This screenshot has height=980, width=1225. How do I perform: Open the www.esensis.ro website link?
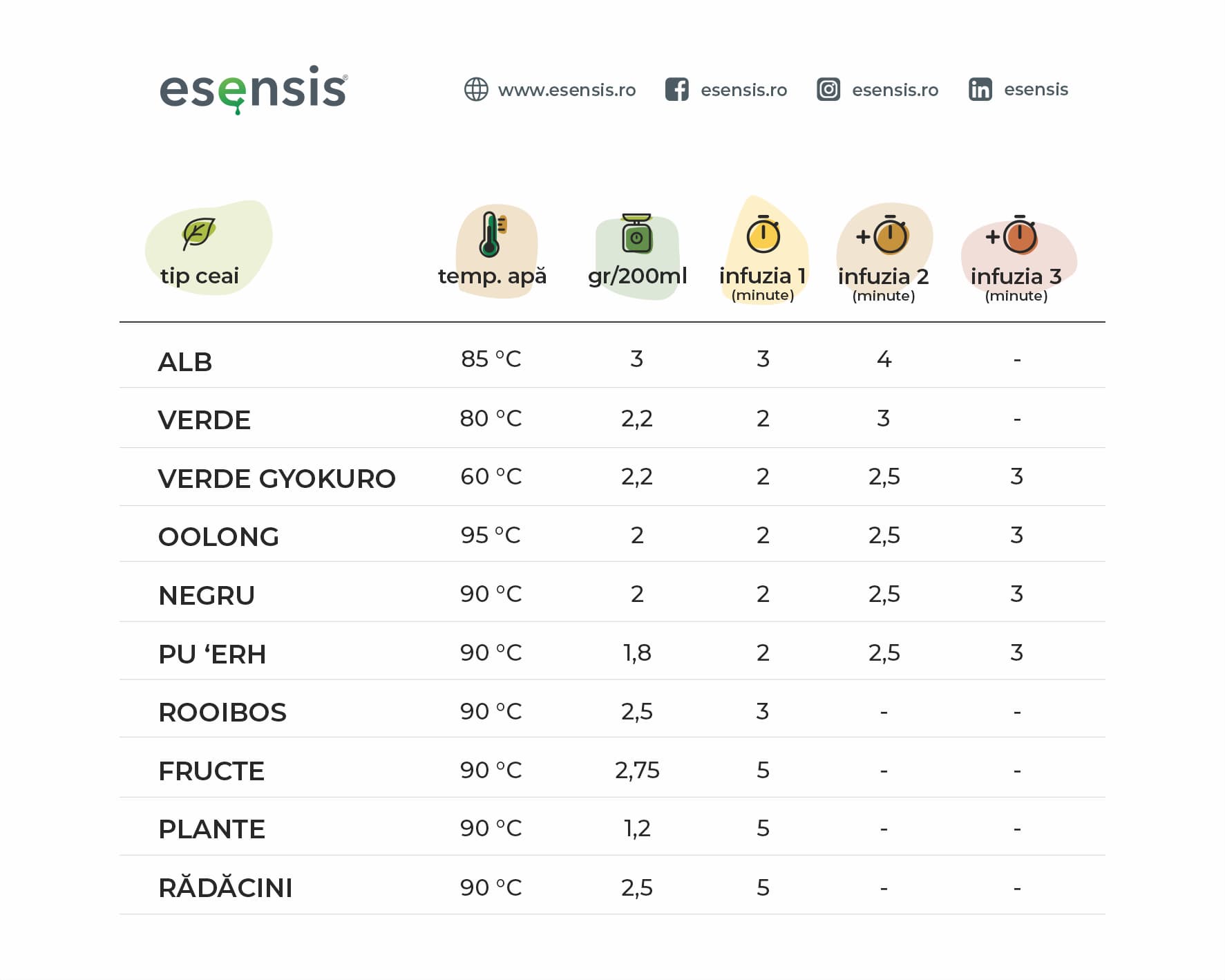pos(567,90)
